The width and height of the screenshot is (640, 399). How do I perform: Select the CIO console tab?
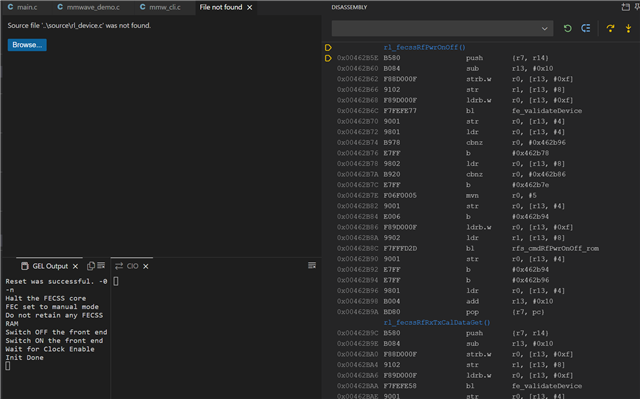(x=127, y=266)
